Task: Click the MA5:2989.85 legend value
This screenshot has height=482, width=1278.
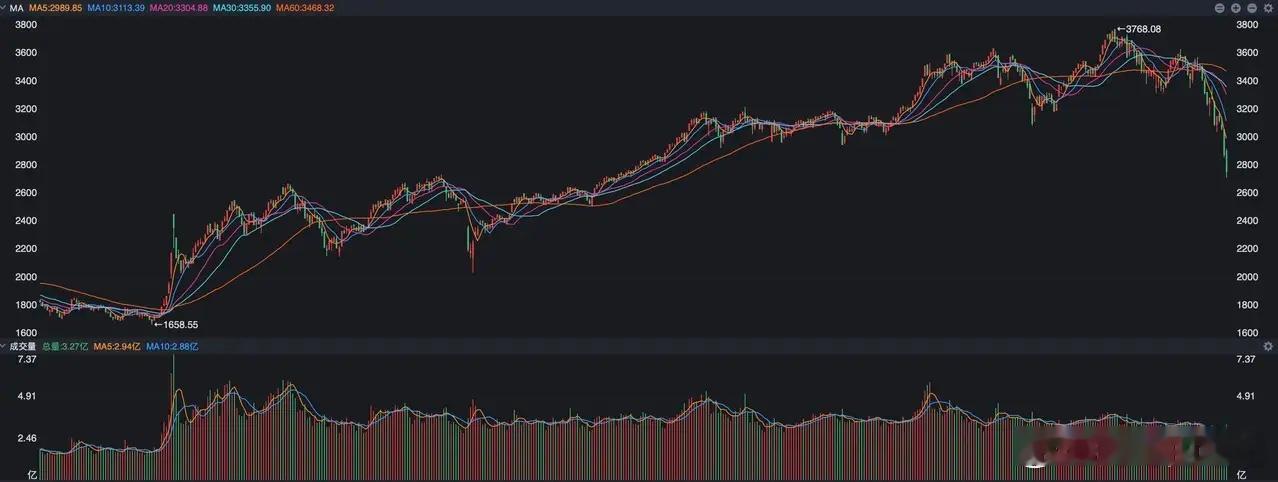Action: pos(55,7)
